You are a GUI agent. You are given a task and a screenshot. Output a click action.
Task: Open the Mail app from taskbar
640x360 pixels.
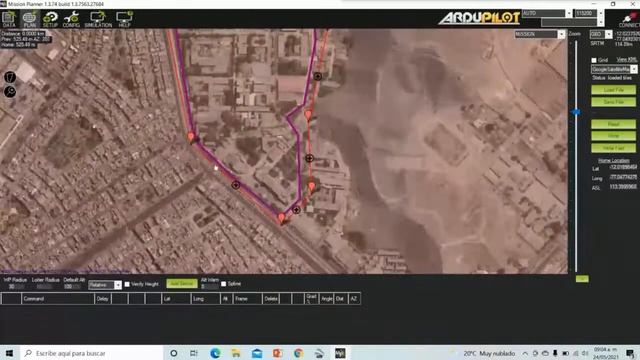[x=257, y=353]
